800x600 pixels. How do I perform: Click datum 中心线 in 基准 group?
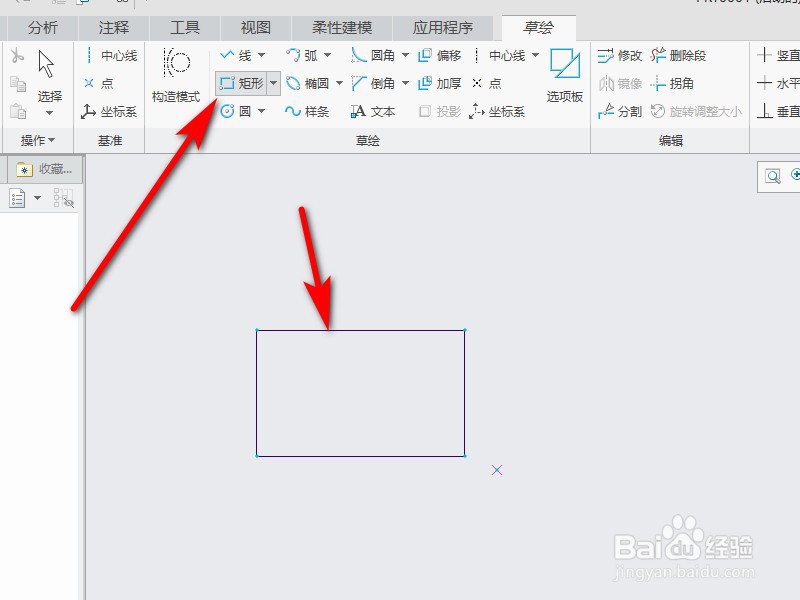[x=111, y=55]
